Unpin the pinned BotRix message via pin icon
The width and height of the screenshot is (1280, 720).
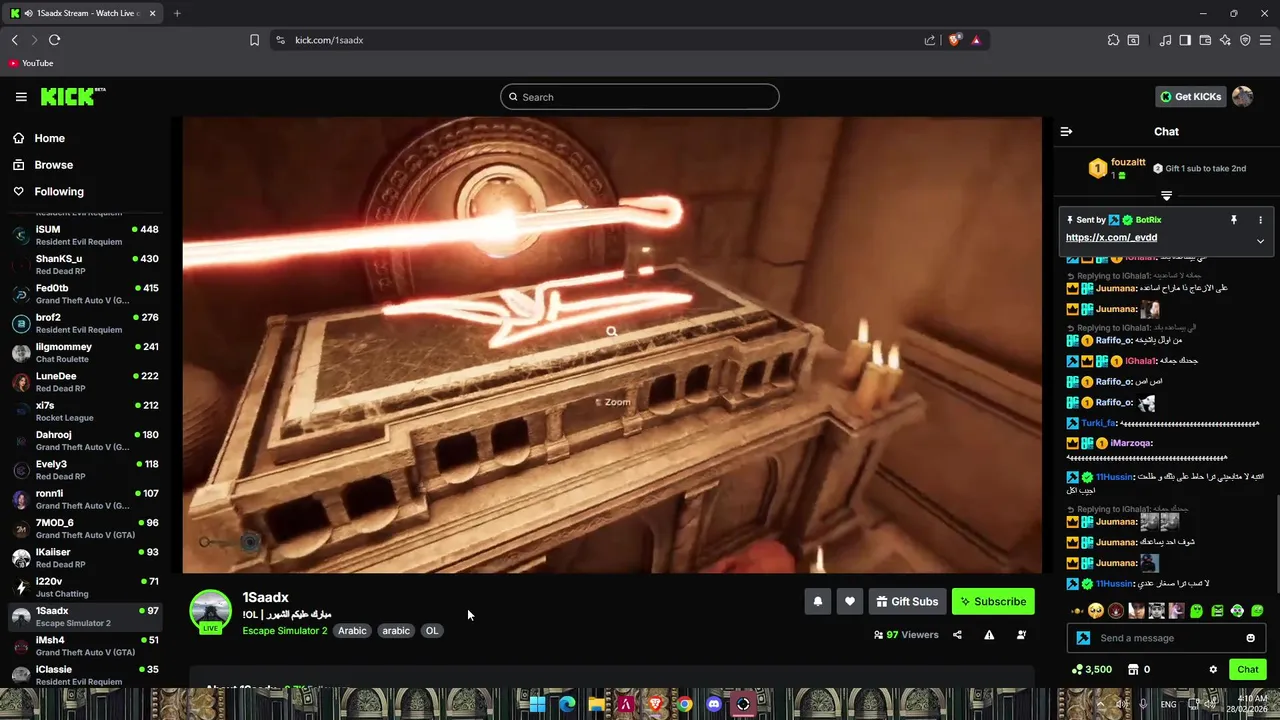point(1234,220)
